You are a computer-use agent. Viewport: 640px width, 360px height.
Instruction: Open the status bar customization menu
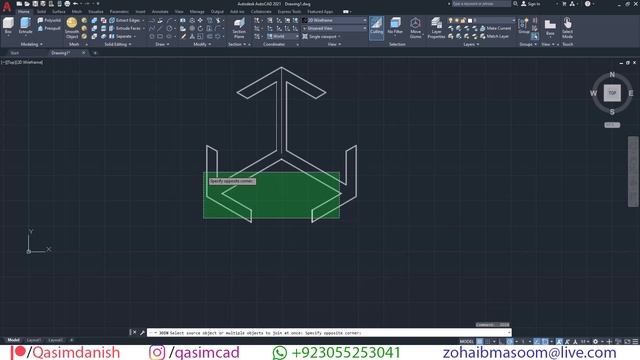pyautogui.click(x=636, y=341)
